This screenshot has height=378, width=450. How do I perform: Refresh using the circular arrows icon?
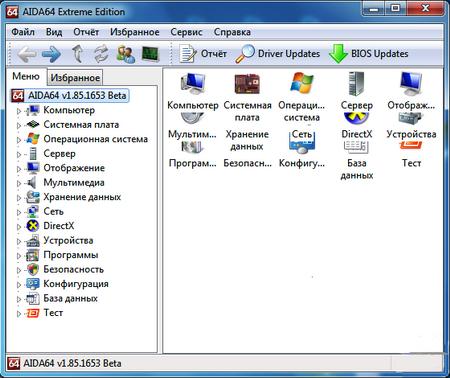tap(101, 54)
